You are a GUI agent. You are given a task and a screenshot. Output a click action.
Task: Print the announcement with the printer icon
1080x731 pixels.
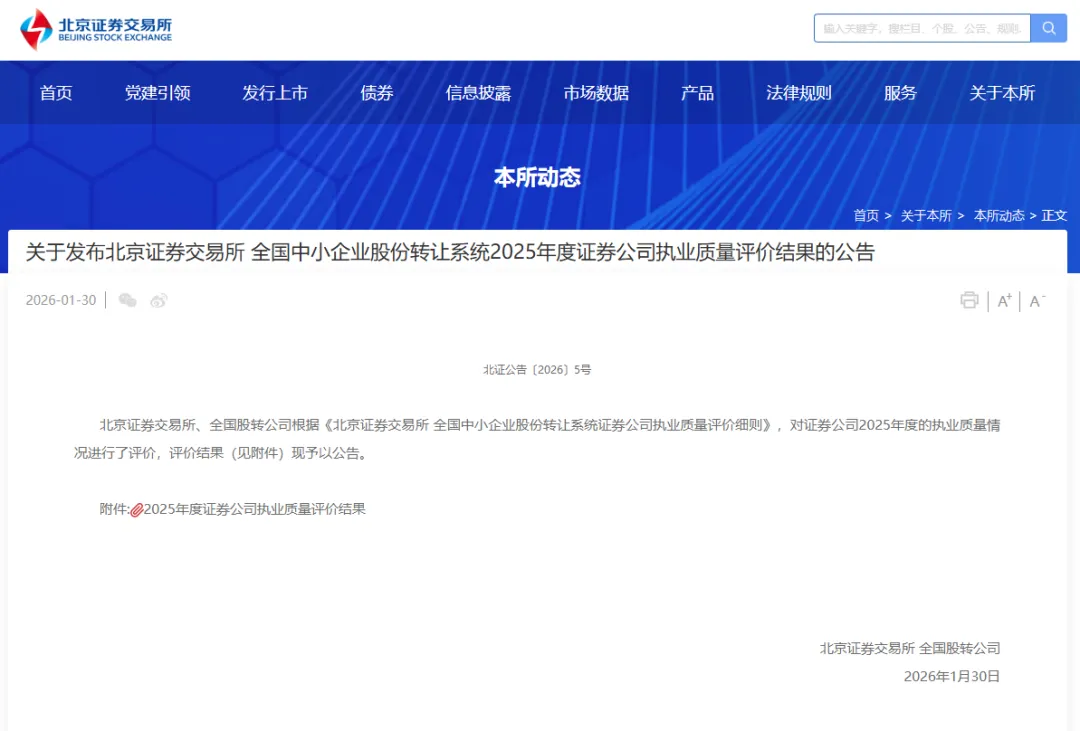969,300
